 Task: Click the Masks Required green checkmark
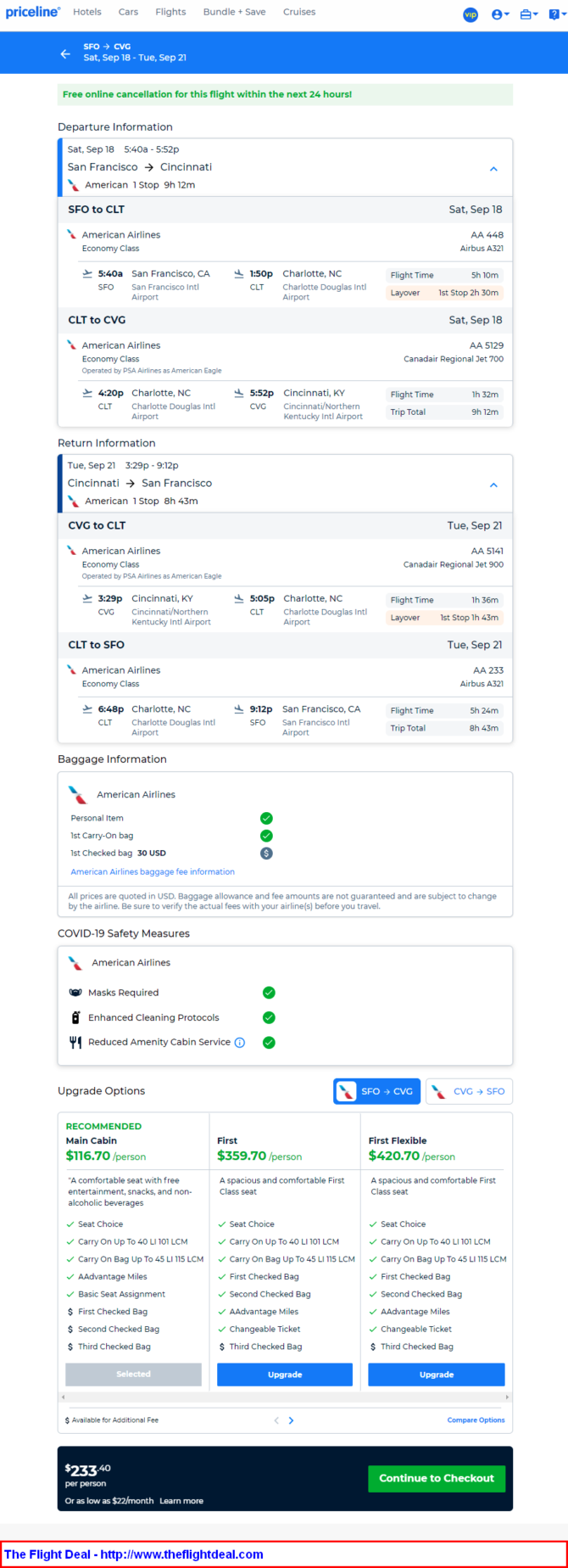(269, 993)
